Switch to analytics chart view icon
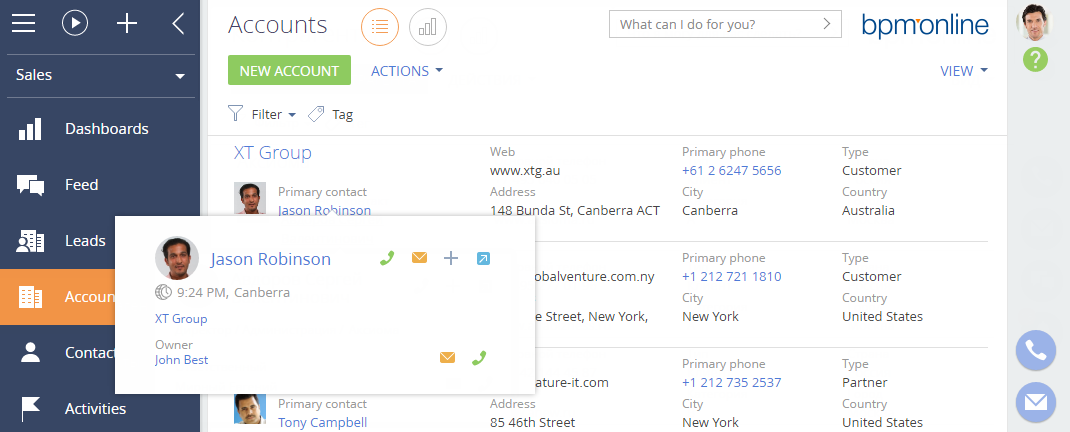 coord(428,27)
